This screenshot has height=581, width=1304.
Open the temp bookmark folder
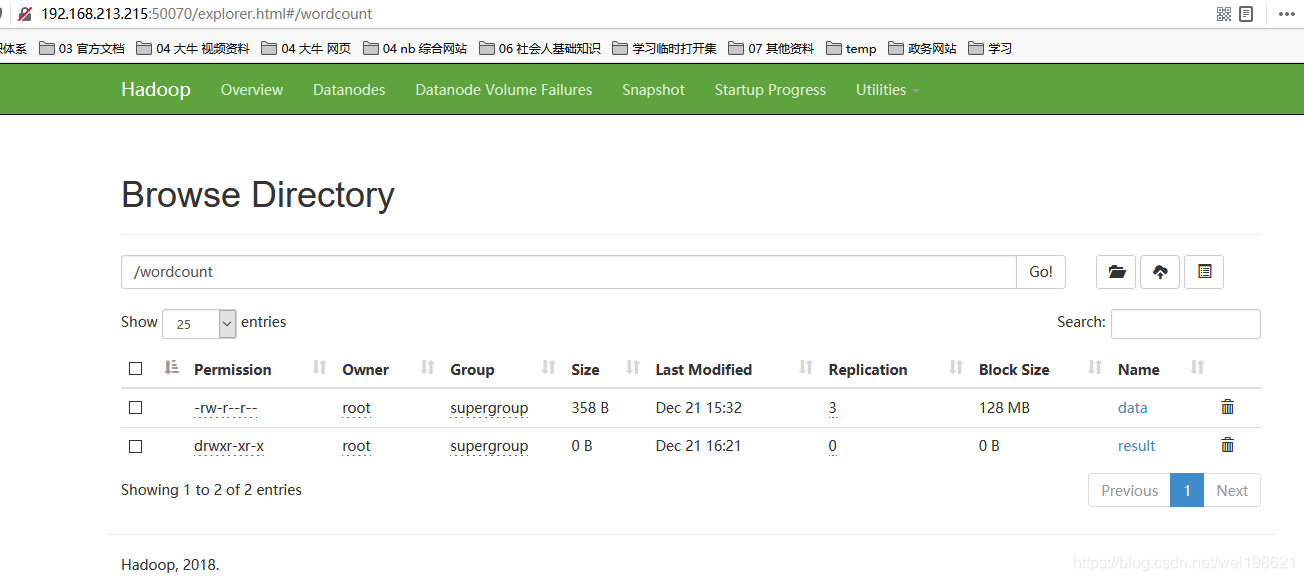tap(851, 48)
